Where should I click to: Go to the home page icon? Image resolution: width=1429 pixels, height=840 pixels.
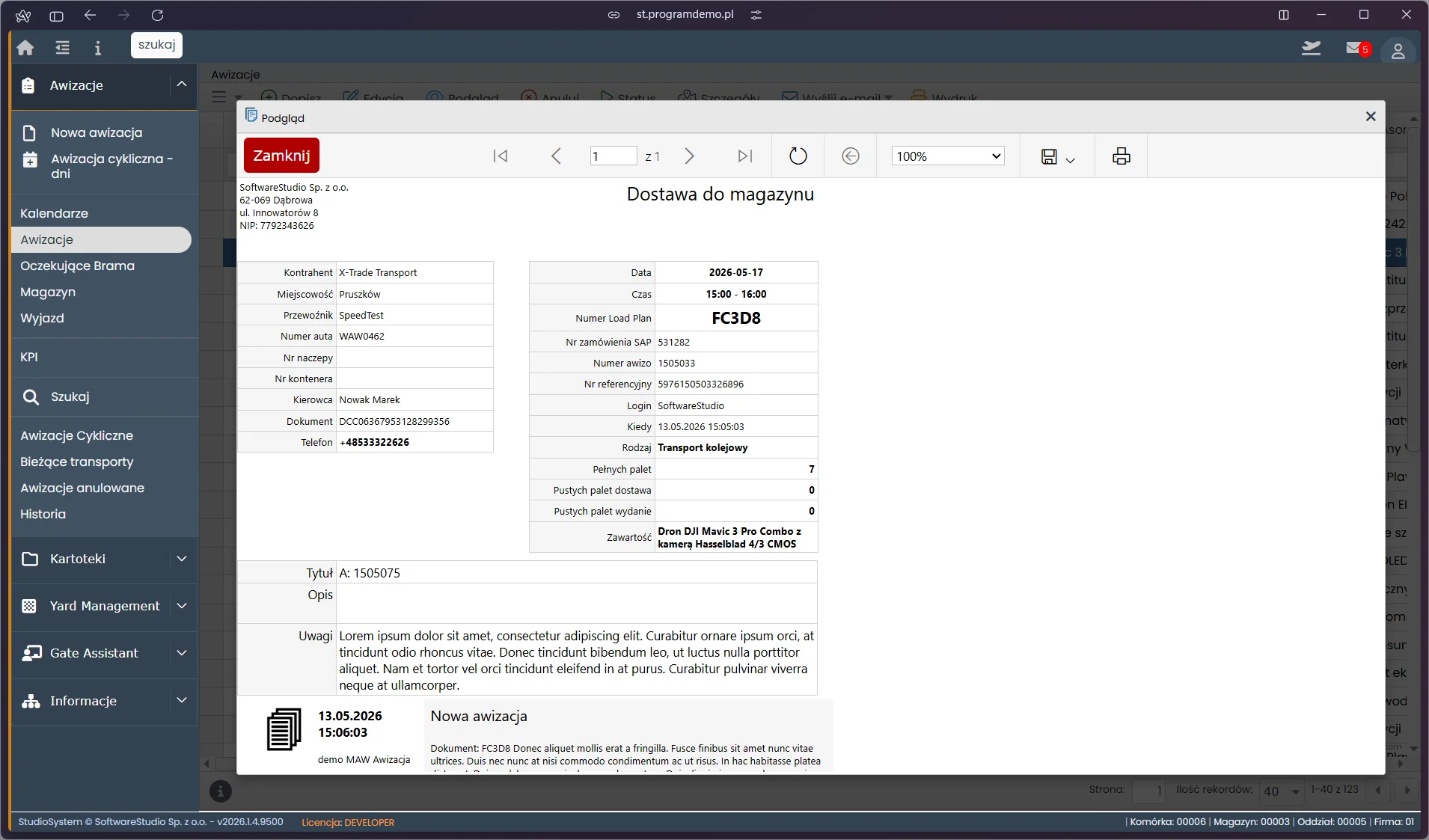25,48
